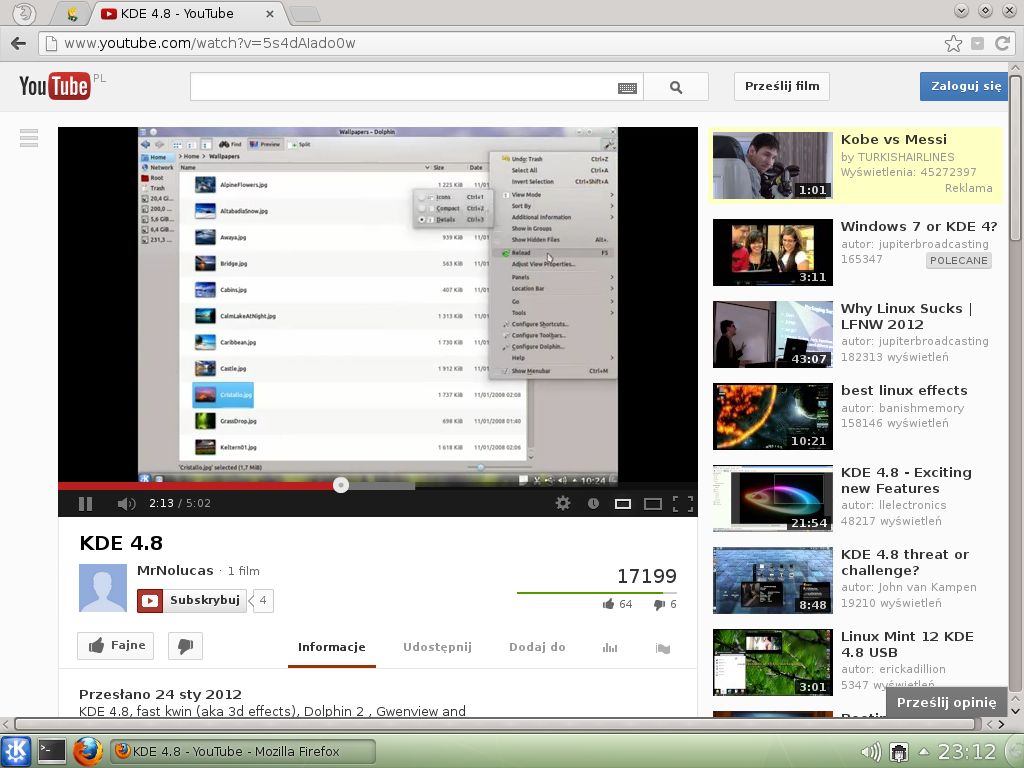Click the buffered part of progress bar

pyautogui.click(x=381, y=486)
